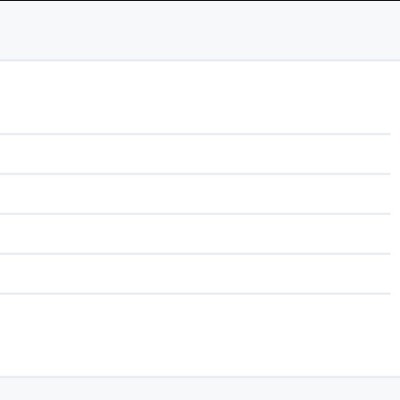Select the fourth empty list row
The image size is (400, 400).
195,234
